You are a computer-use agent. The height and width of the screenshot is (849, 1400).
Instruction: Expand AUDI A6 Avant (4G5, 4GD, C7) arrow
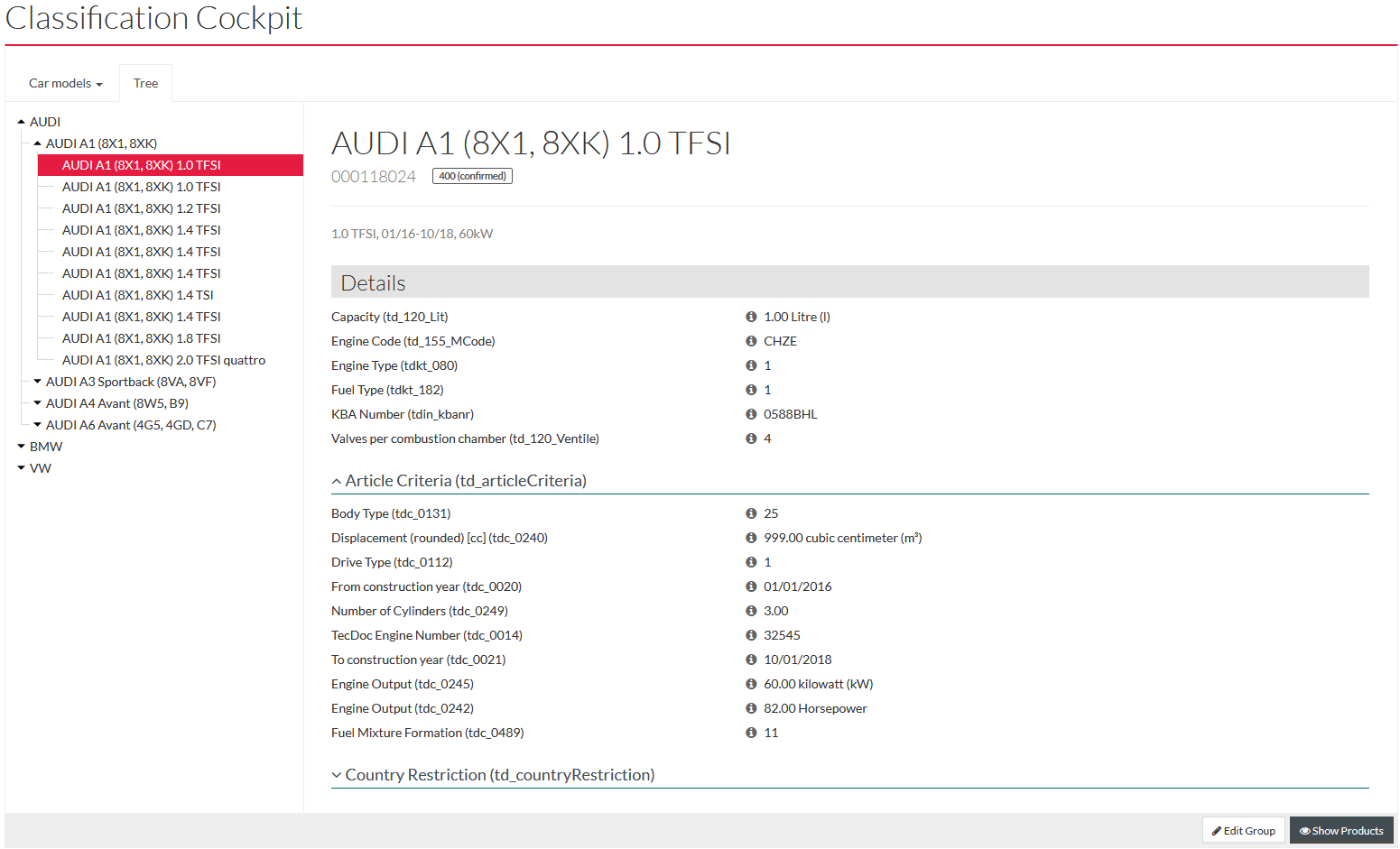click(x=37, y=425)
